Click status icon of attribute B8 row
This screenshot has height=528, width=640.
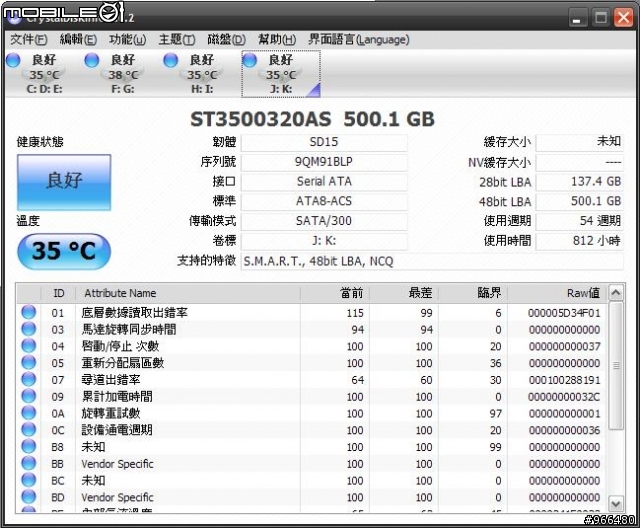point(29,447)
